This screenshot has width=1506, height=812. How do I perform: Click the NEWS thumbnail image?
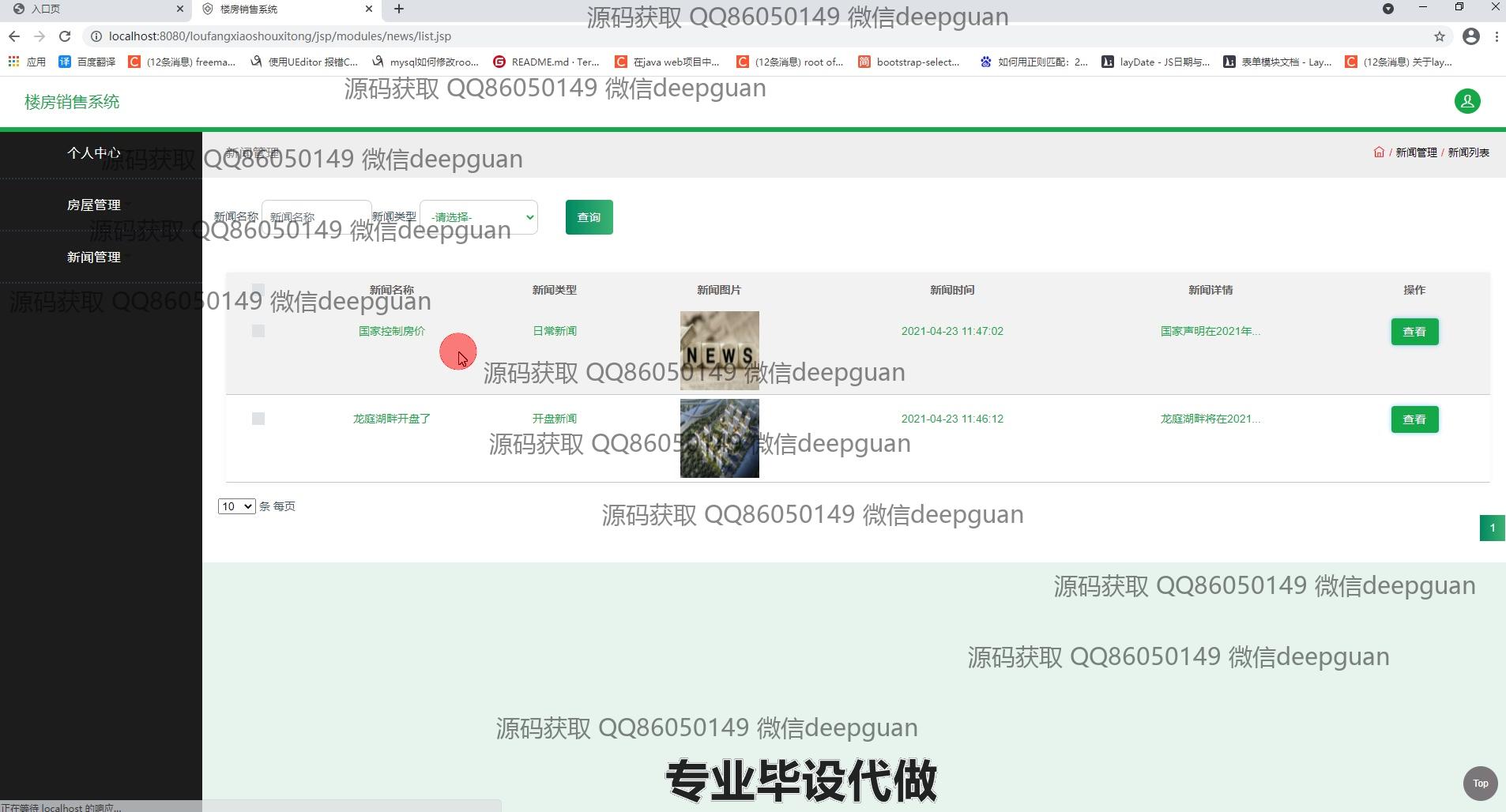coord(719,350)
